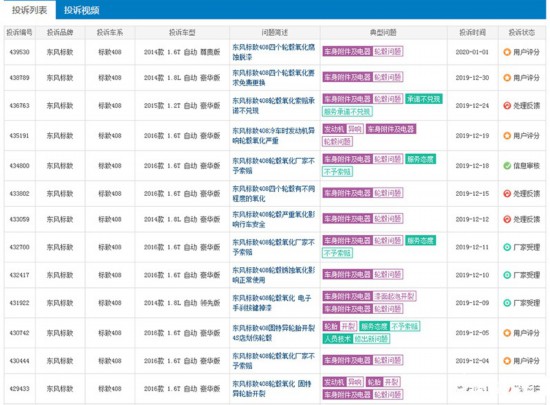
Task: Click the 投诉时间 column header
Action: click(x=472, y=33)
